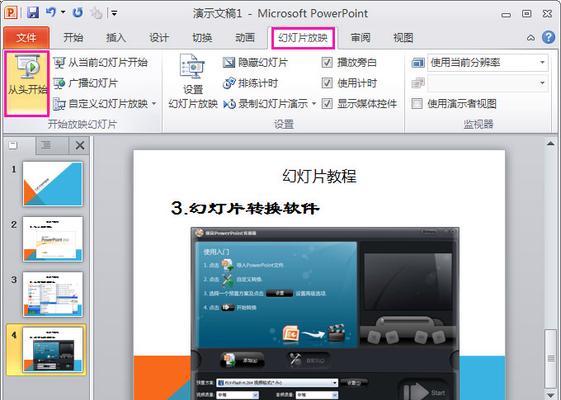Start 排练计时 rehearsal timing
561x400 pixels.
pyautogui.click(x=250, y=83)
